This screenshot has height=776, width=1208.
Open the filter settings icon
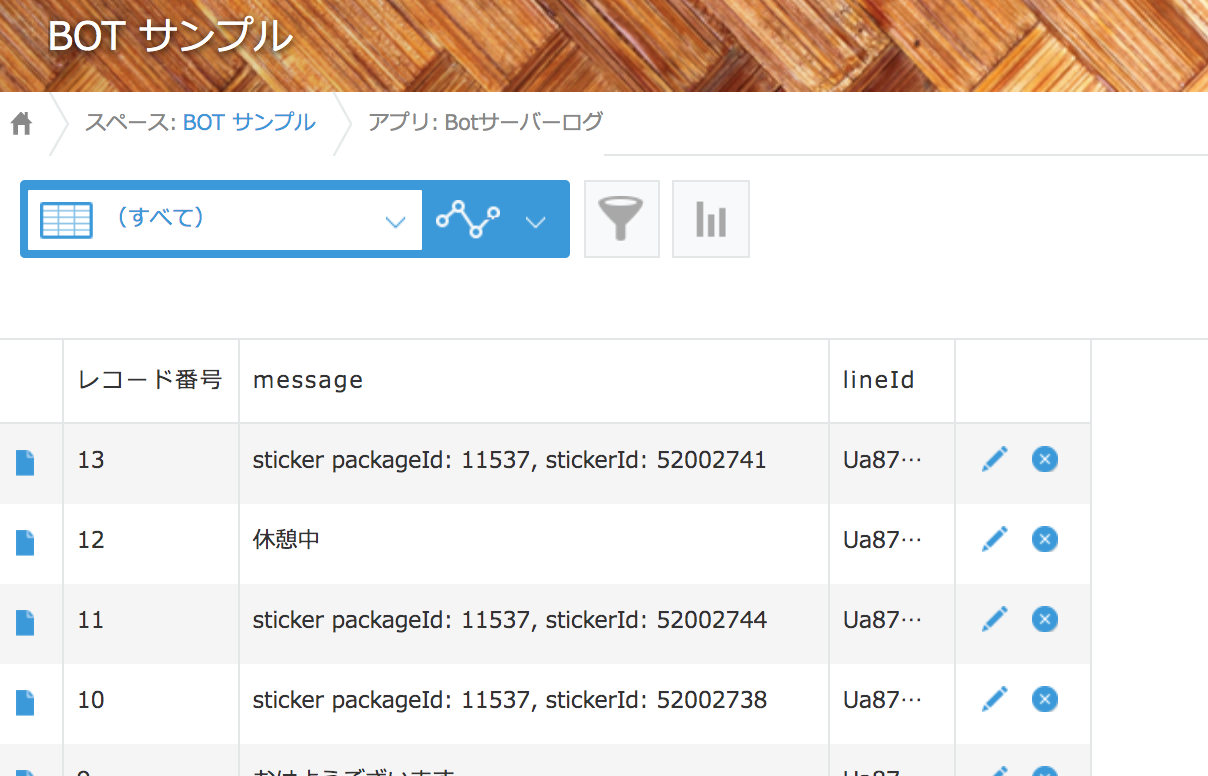pos(621,218)
